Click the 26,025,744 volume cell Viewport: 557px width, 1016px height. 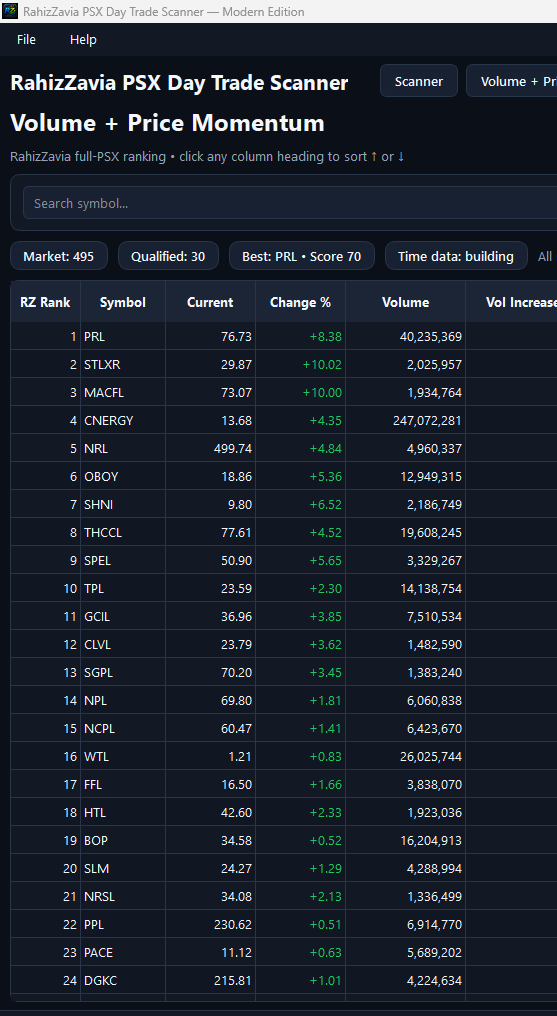coord(405,756)
